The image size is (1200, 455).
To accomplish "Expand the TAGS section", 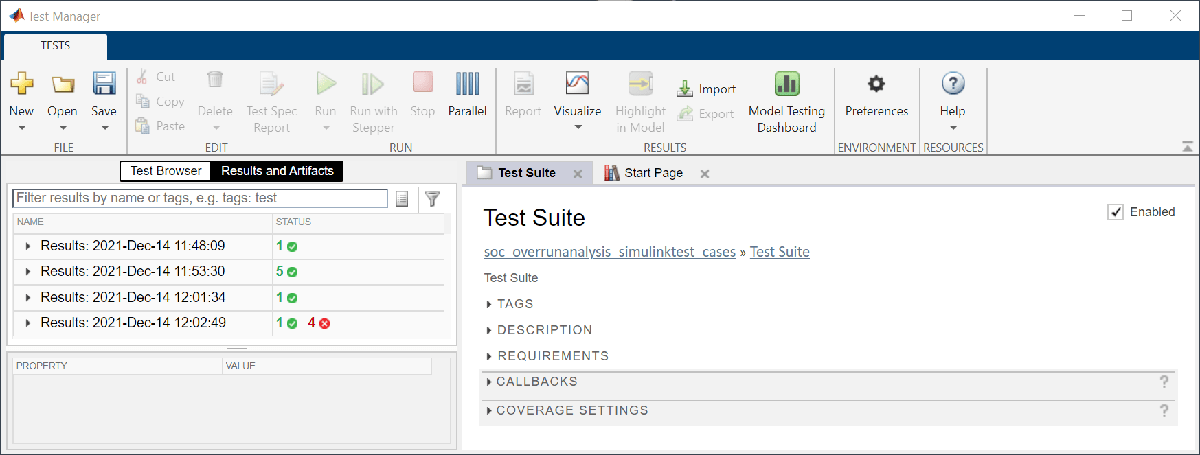I will pyautogui.click(x=489, y=304).
